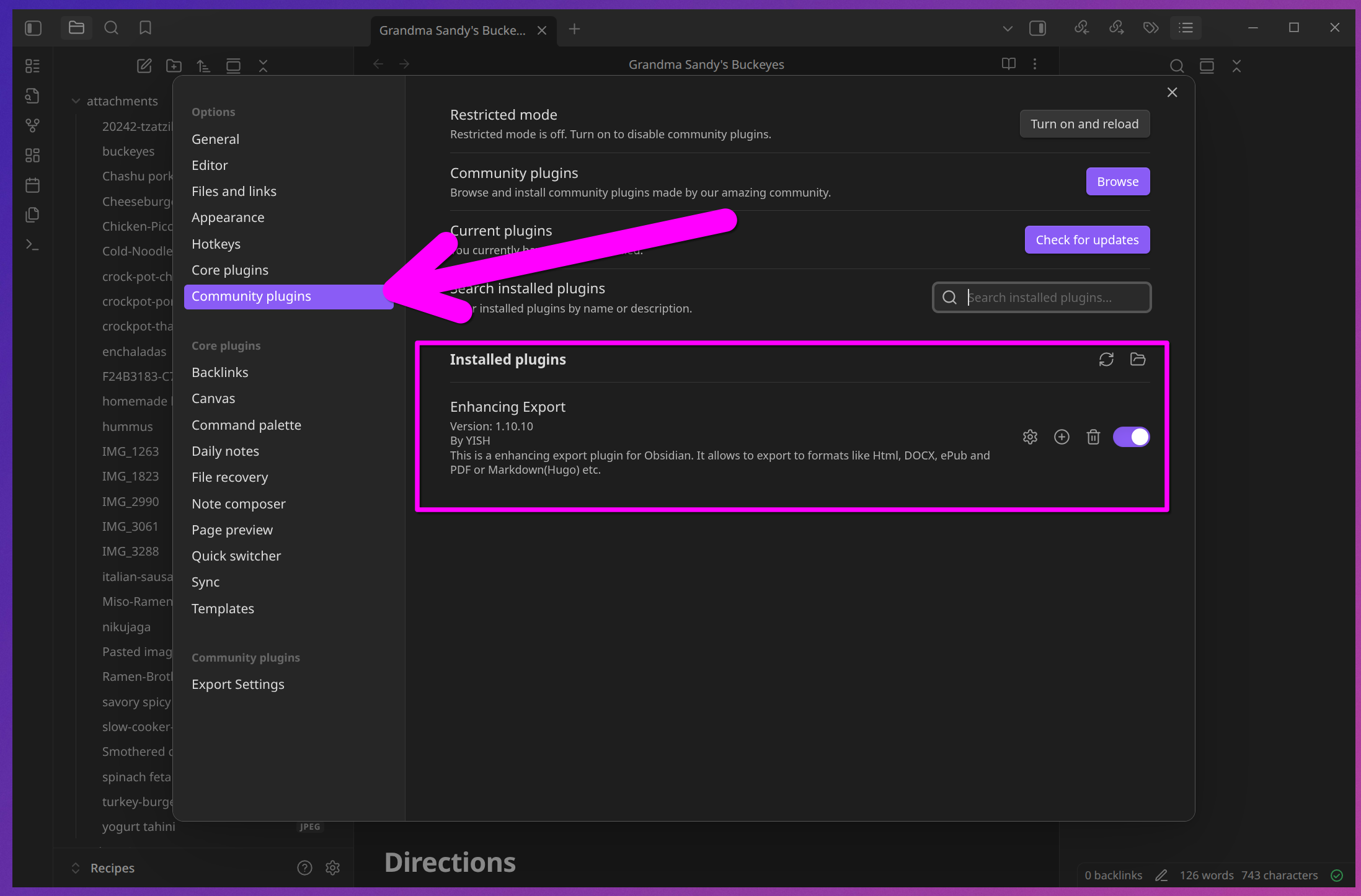The image size is (1361, 896).
Task: Open the Appearance settings section
Action: point(228,218)
